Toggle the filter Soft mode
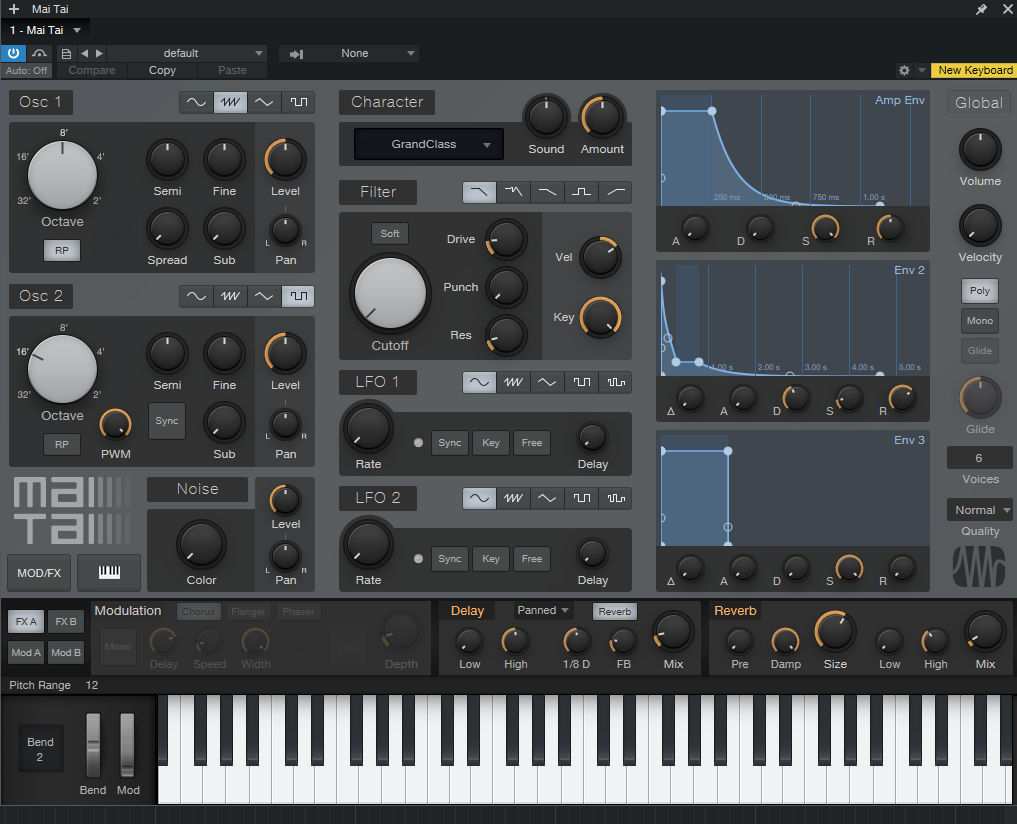The width and height of the screenshot is (1017, 824). point(390,234)
